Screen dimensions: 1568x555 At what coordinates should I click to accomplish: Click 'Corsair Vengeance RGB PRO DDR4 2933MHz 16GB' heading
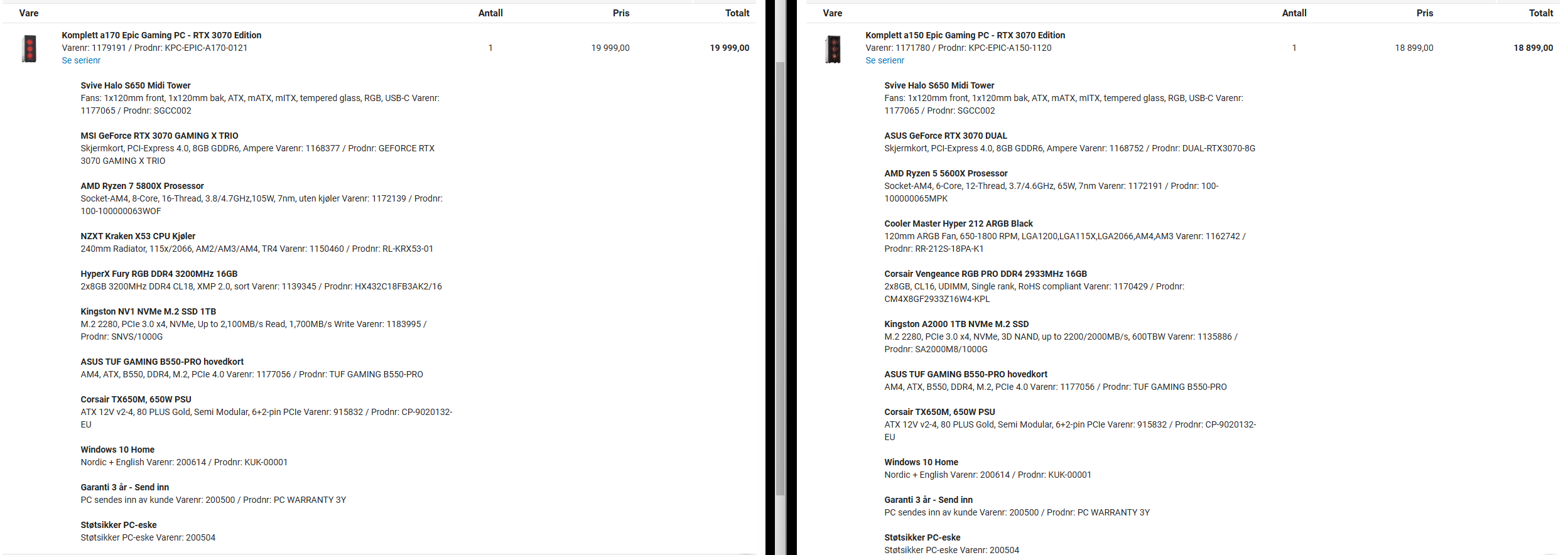click(985, 274)
